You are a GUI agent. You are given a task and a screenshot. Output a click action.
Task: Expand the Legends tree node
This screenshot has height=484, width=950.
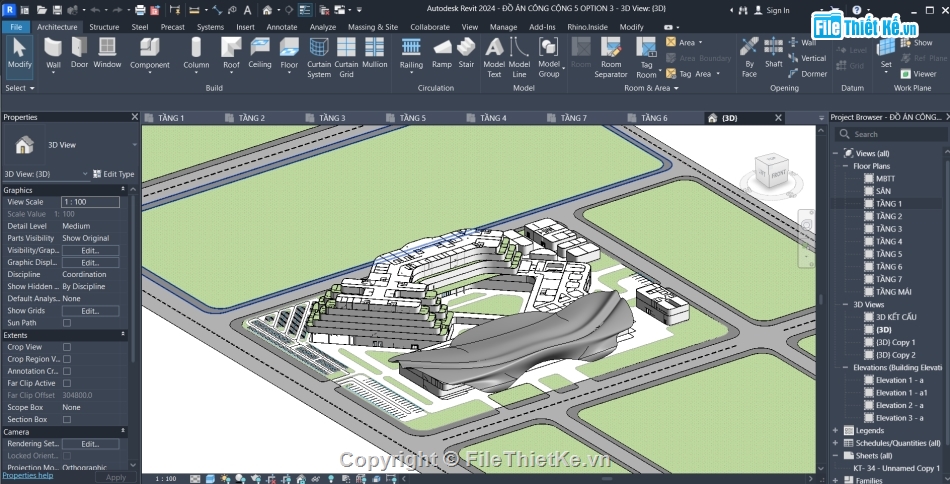835,431
